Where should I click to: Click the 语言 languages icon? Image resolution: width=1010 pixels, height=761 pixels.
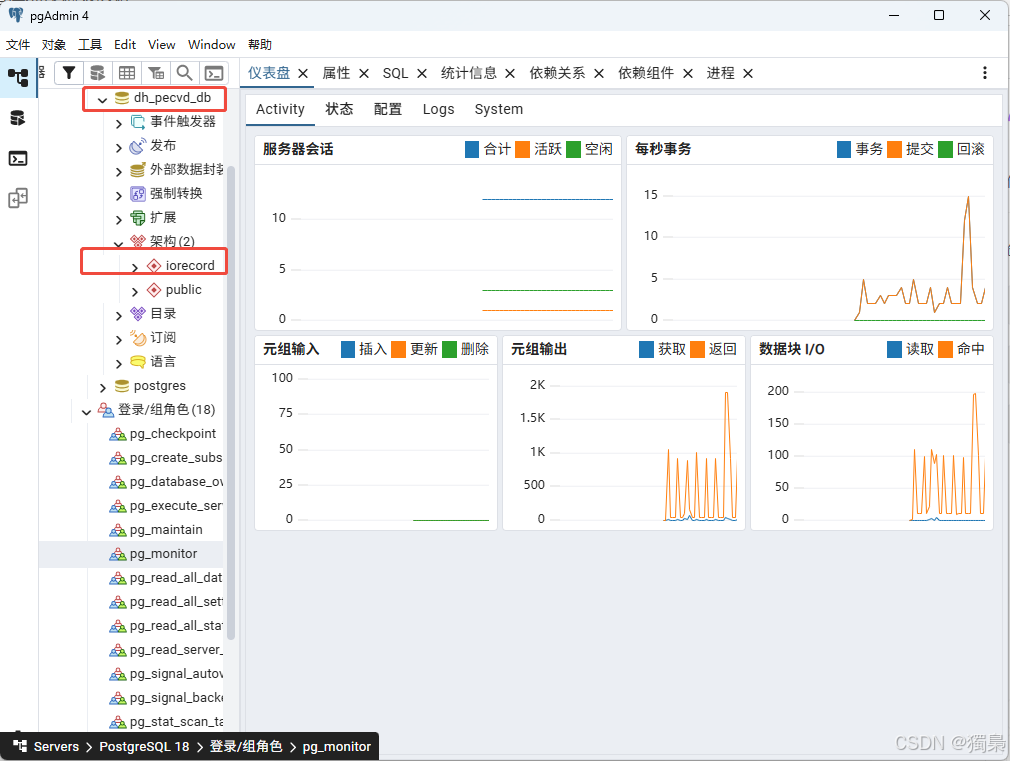138,361
